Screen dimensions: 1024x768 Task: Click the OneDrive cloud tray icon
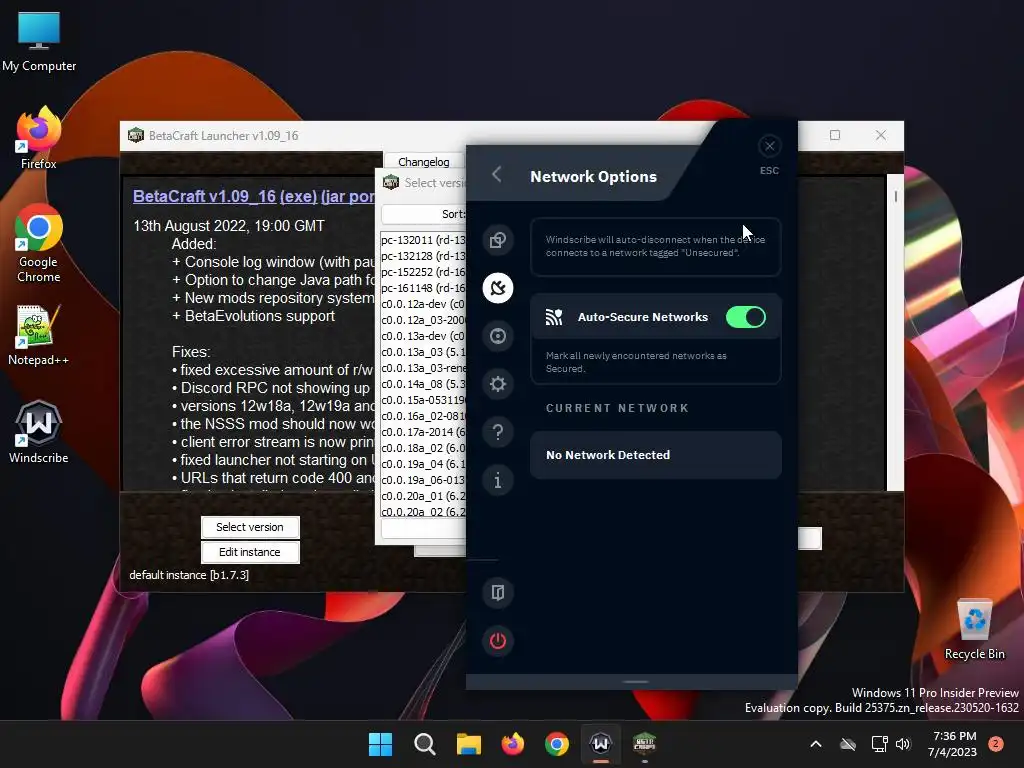(848, 744)
